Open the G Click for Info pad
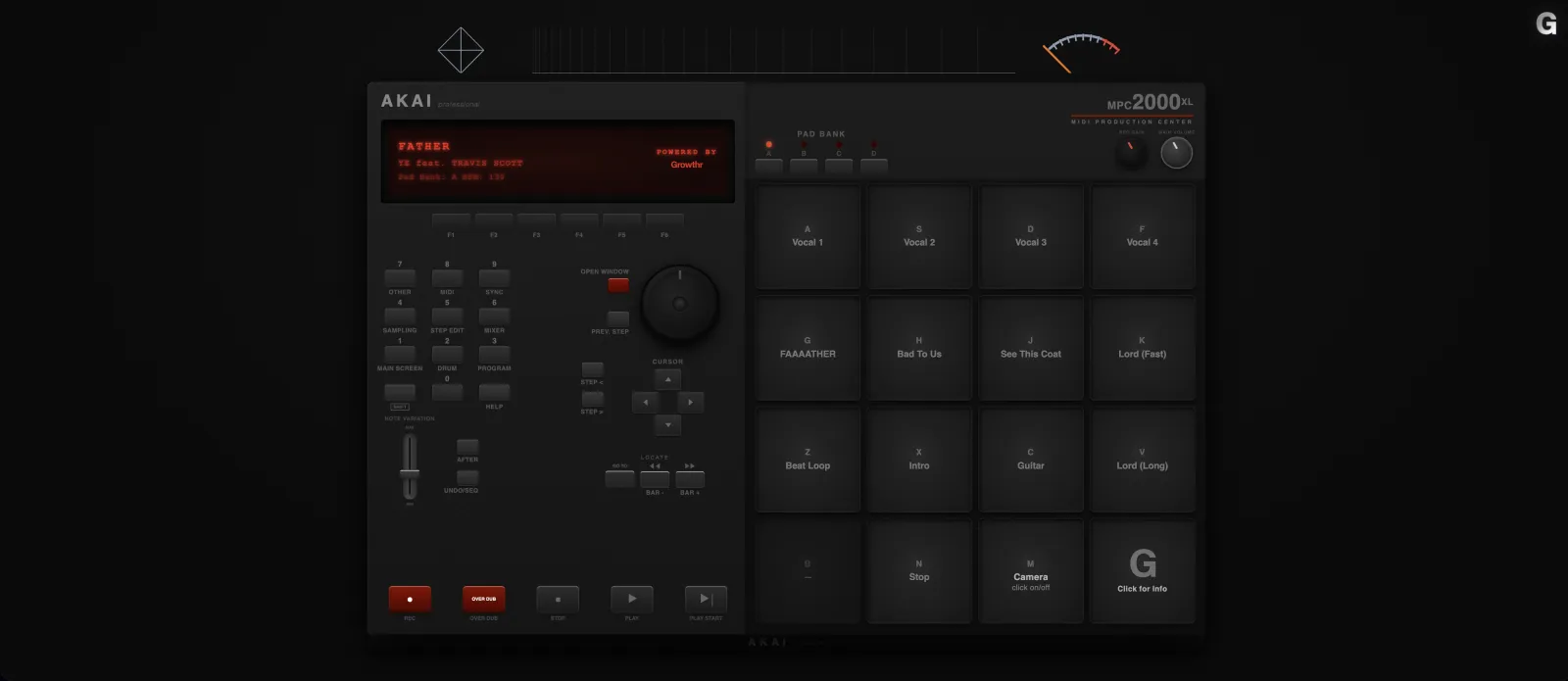The image size is (1568, 681). [x=1143, y=571]
